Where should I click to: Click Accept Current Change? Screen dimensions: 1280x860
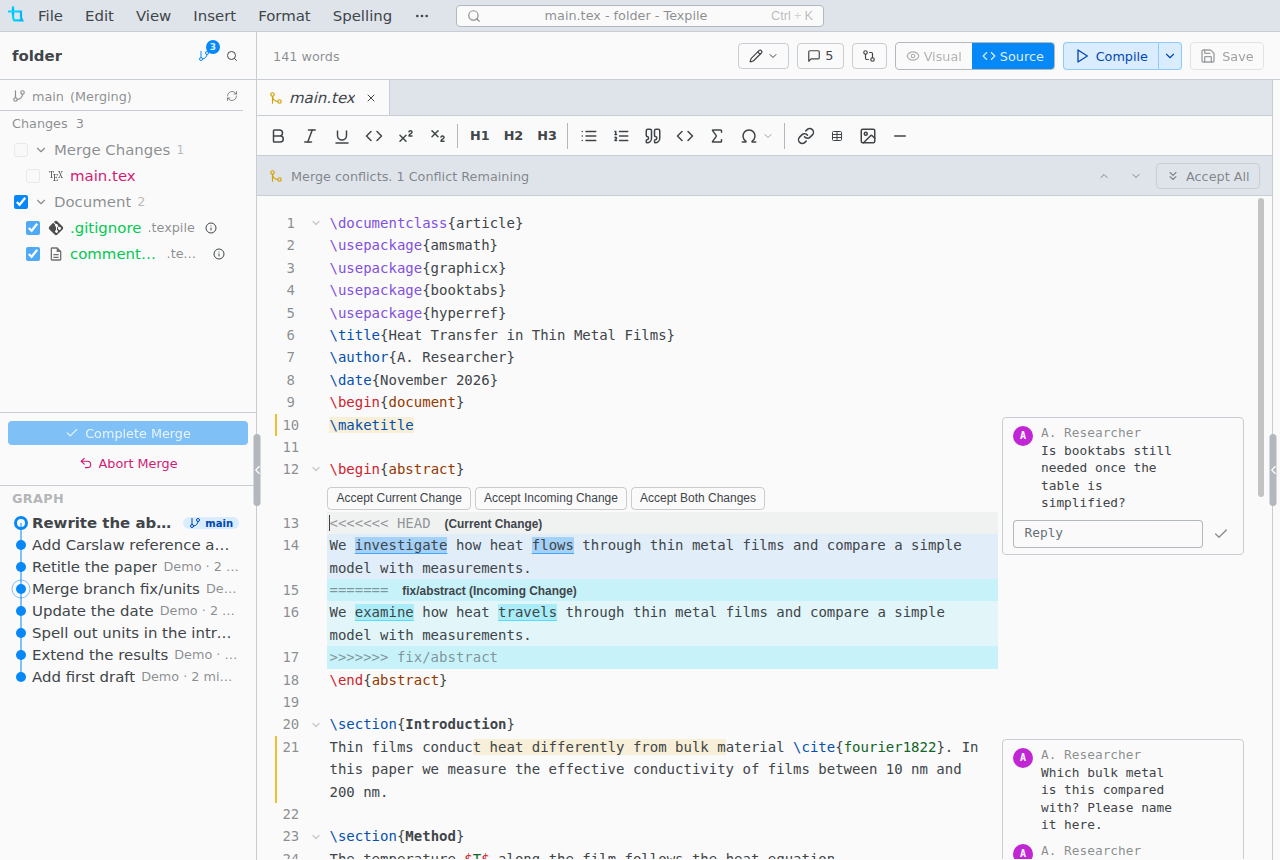coord(399,498)
